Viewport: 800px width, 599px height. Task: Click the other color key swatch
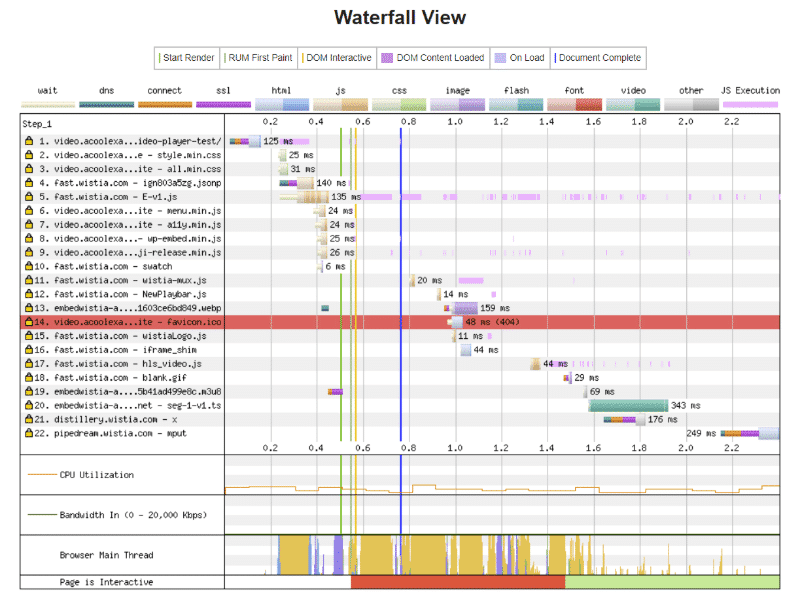pos(691,105)
